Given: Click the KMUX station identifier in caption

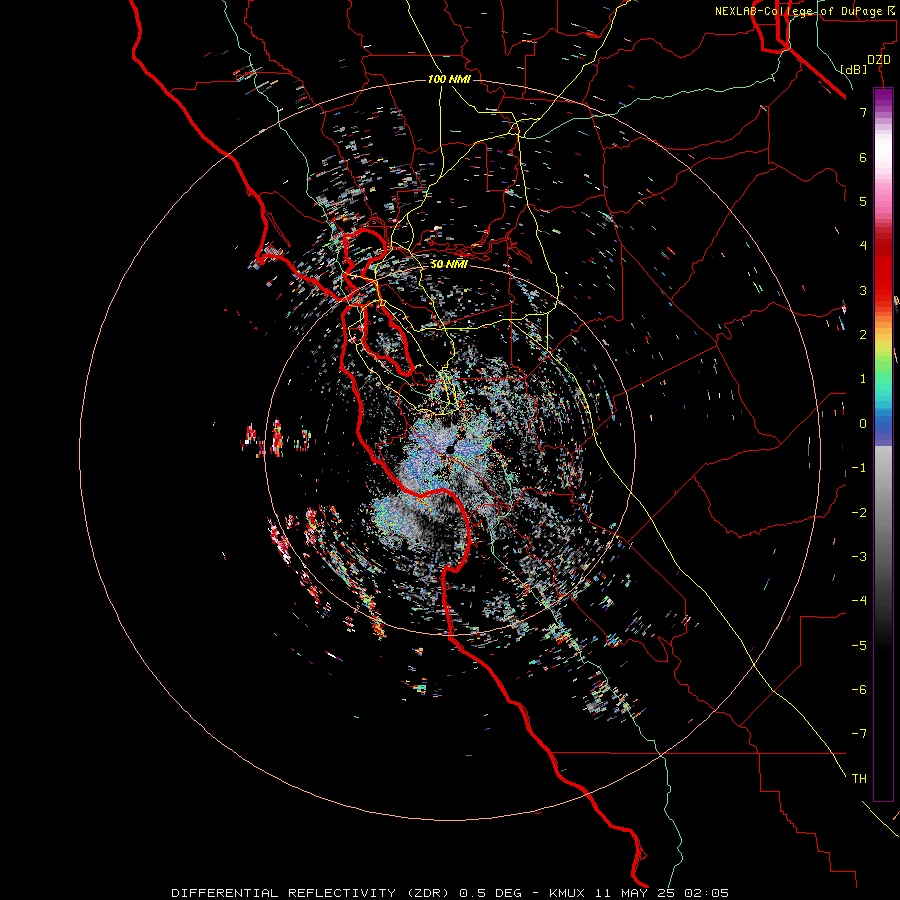Looking at the screenshot, I should tap(568, 893).
